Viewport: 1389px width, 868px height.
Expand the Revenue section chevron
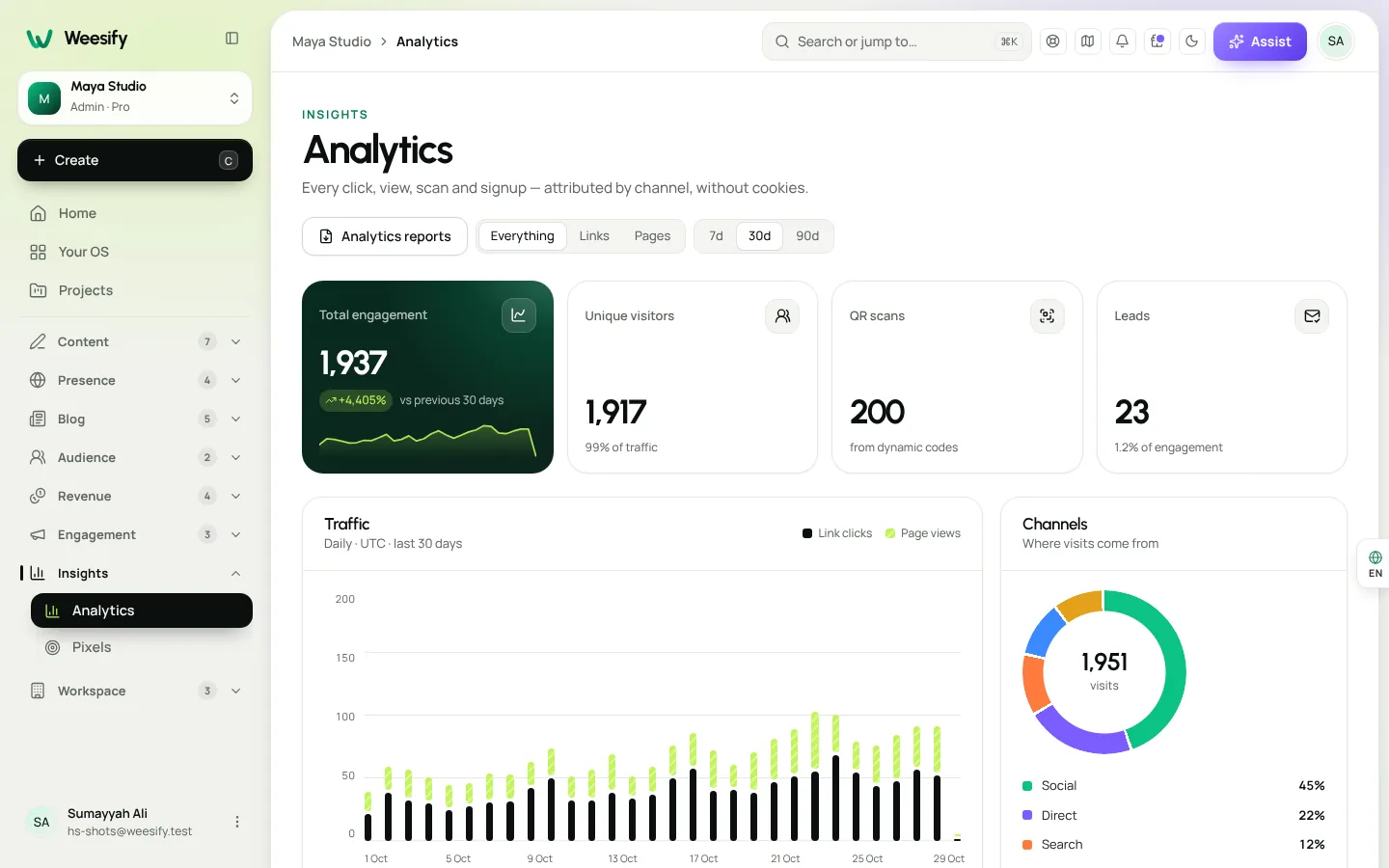235,496
